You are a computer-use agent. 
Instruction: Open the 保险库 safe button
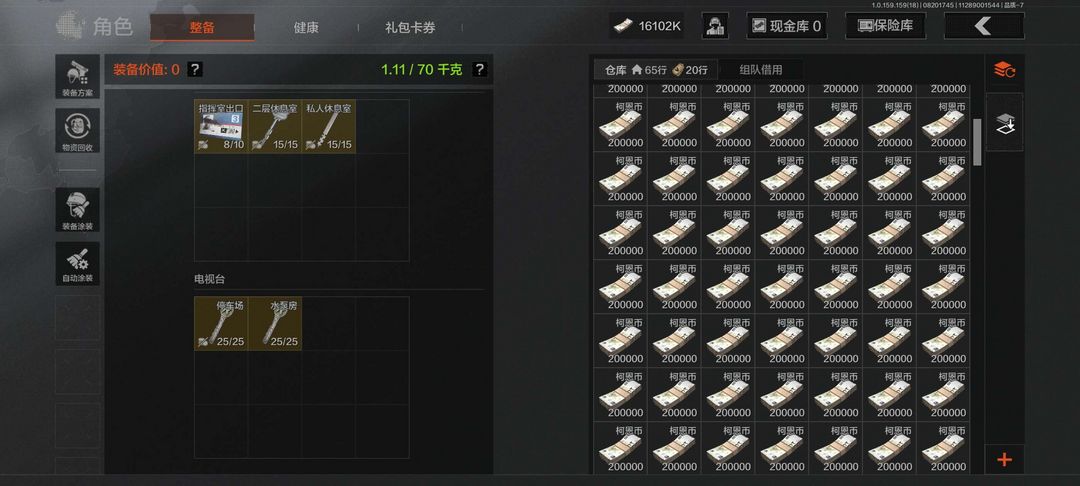click(x=885, y=26)
